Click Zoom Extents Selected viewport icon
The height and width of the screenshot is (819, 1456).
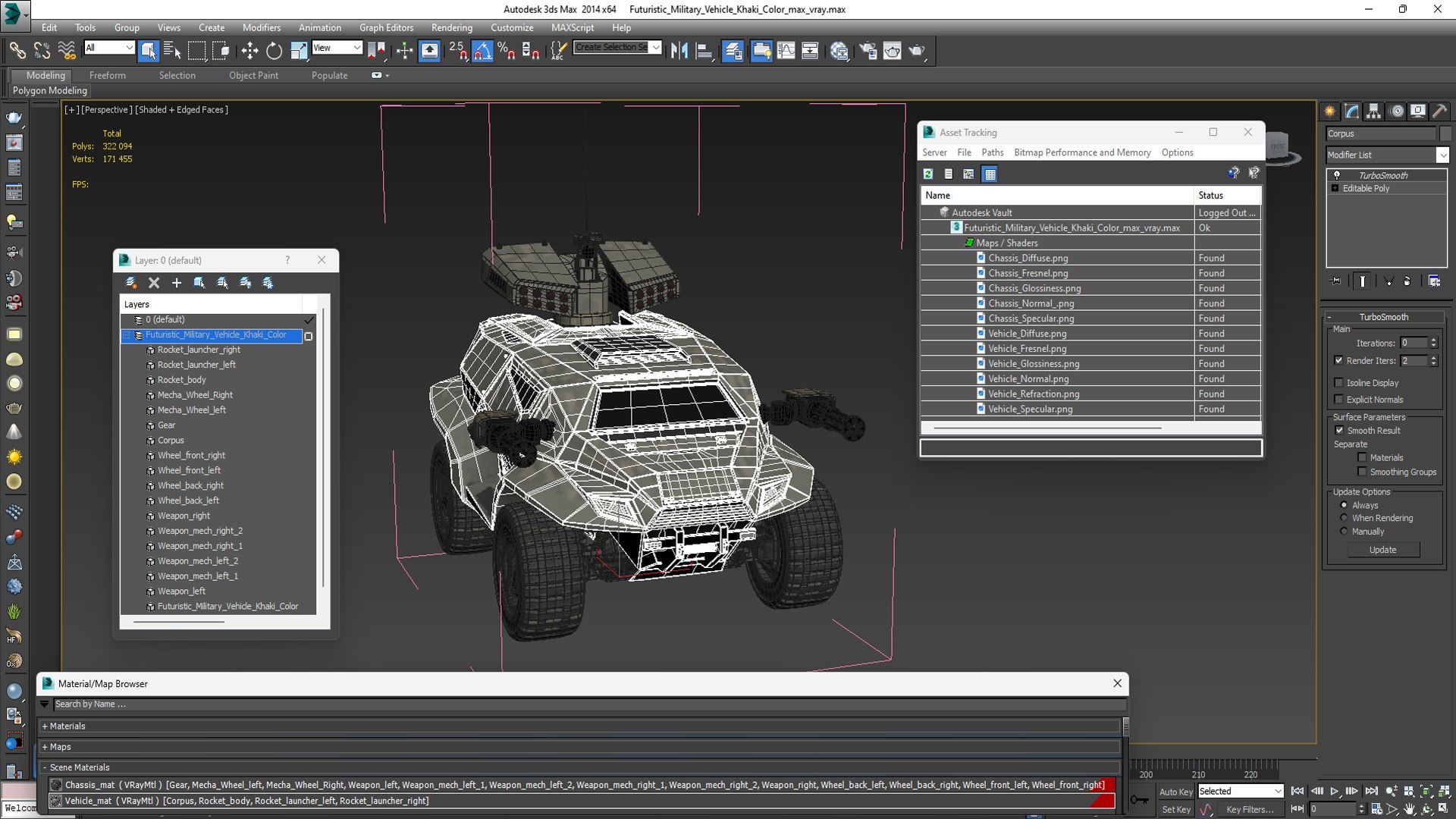click(1426, 791)
